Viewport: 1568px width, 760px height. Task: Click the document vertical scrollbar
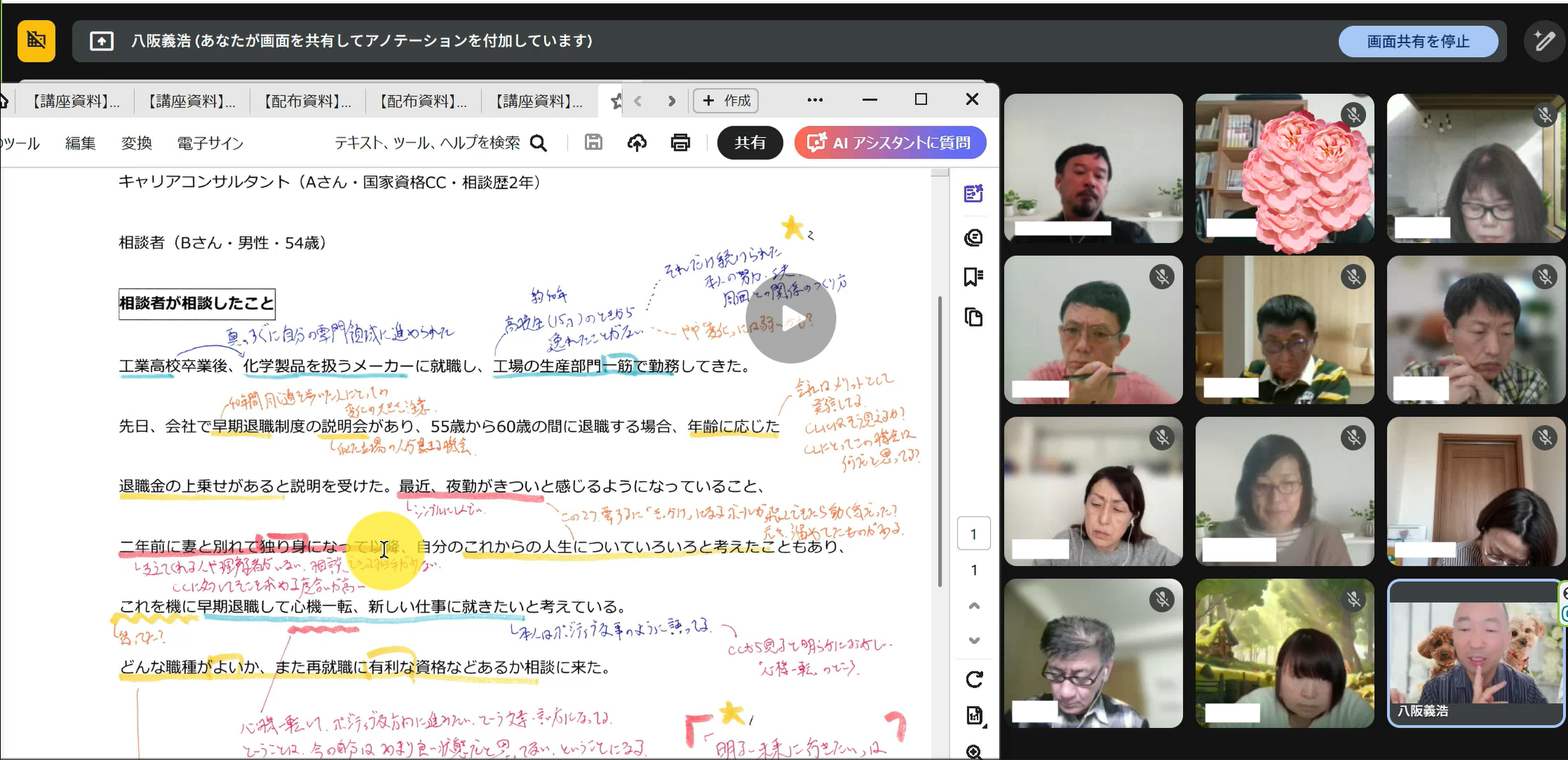(x=940, y=442)
